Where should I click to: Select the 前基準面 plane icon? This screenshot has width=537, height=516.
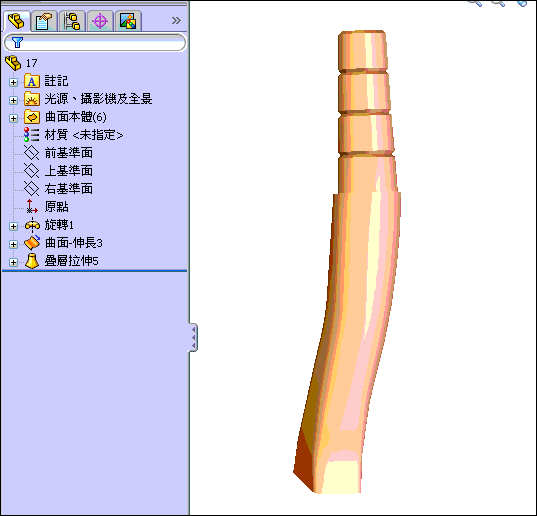(x=32, y=153)
